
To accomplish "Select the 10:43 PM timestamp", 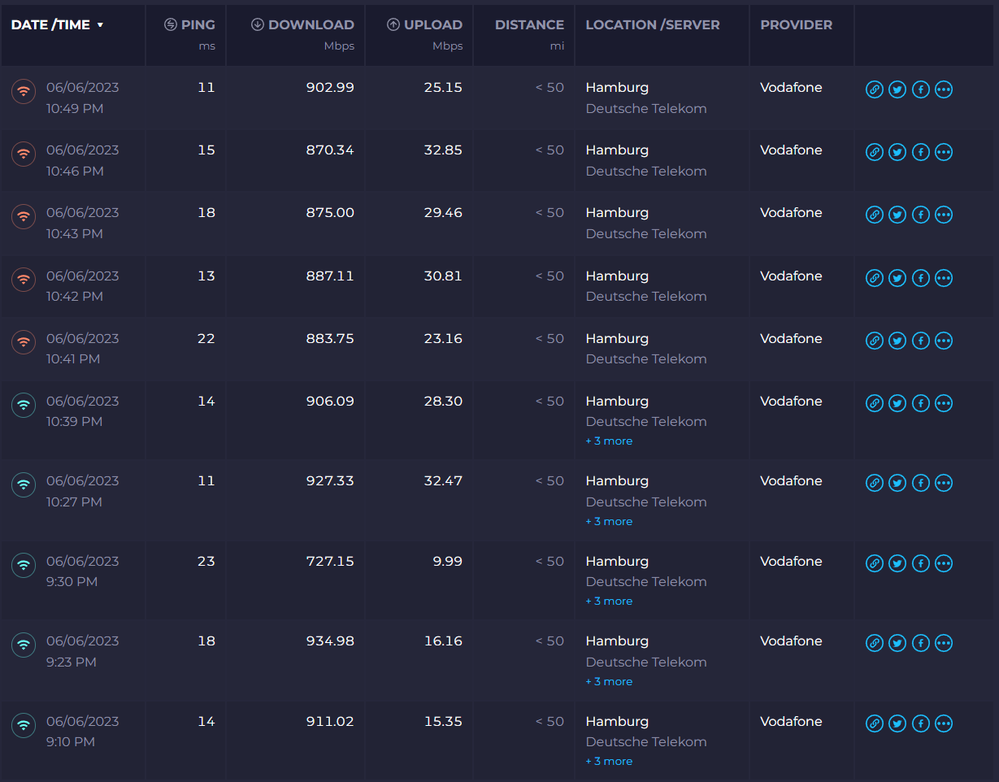I will (75, 234).
